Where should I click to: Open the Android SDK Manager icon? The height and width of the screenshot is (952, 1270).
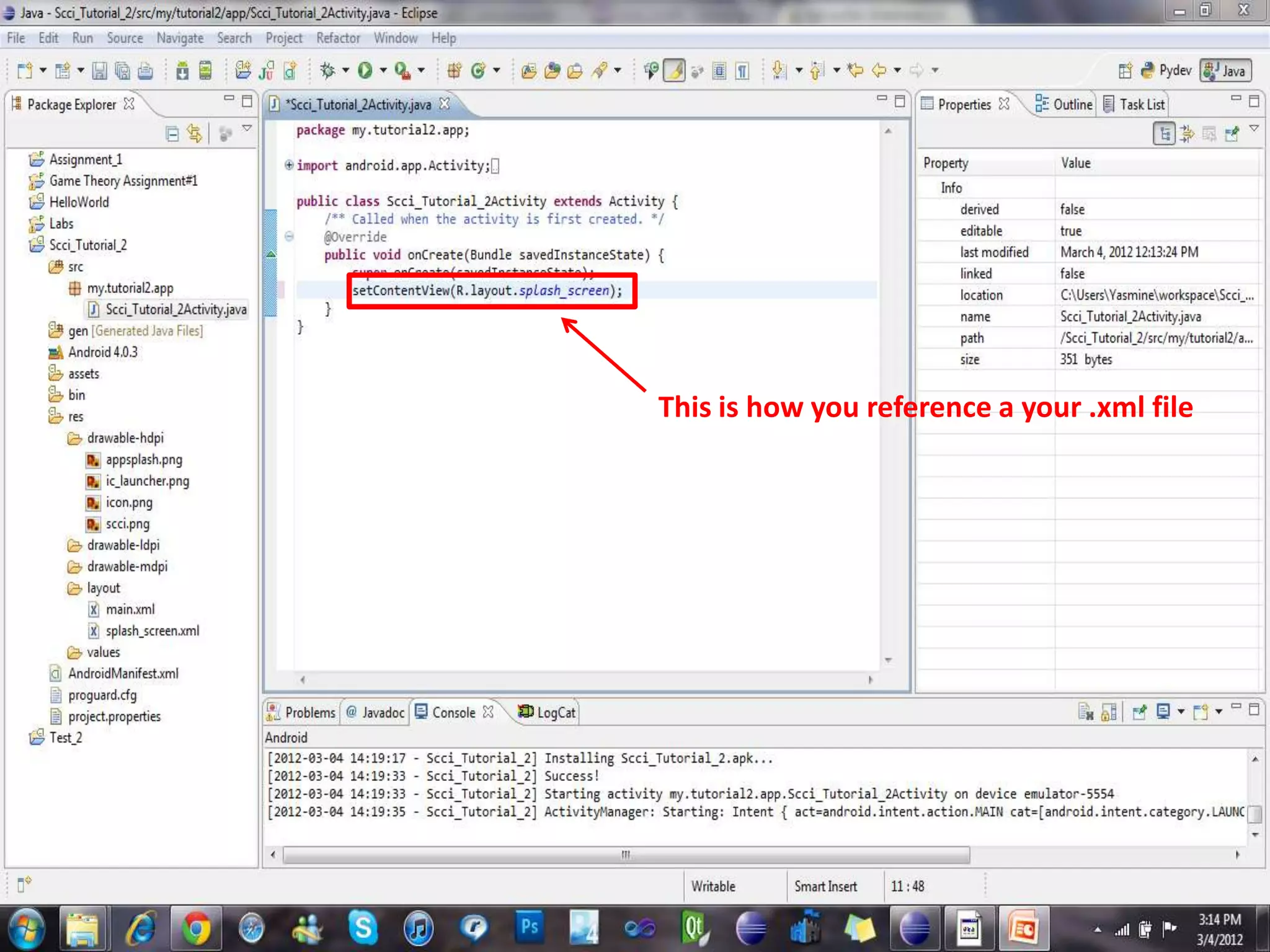tap(182, 71)
